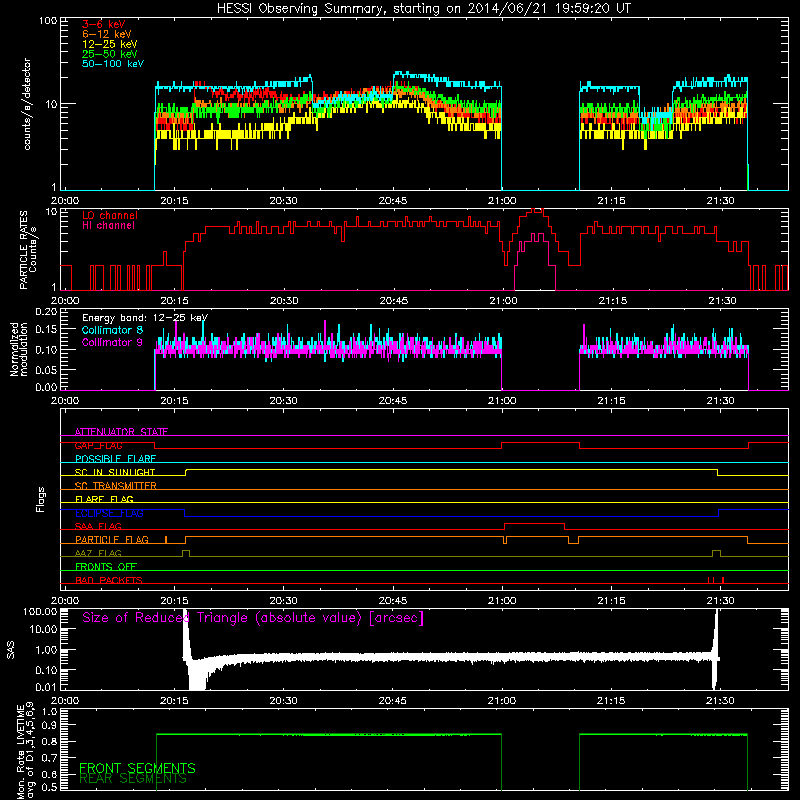Screen dimensions: 800x800
Task: Click the Flags panel axis label
Action: click(40, 499)
